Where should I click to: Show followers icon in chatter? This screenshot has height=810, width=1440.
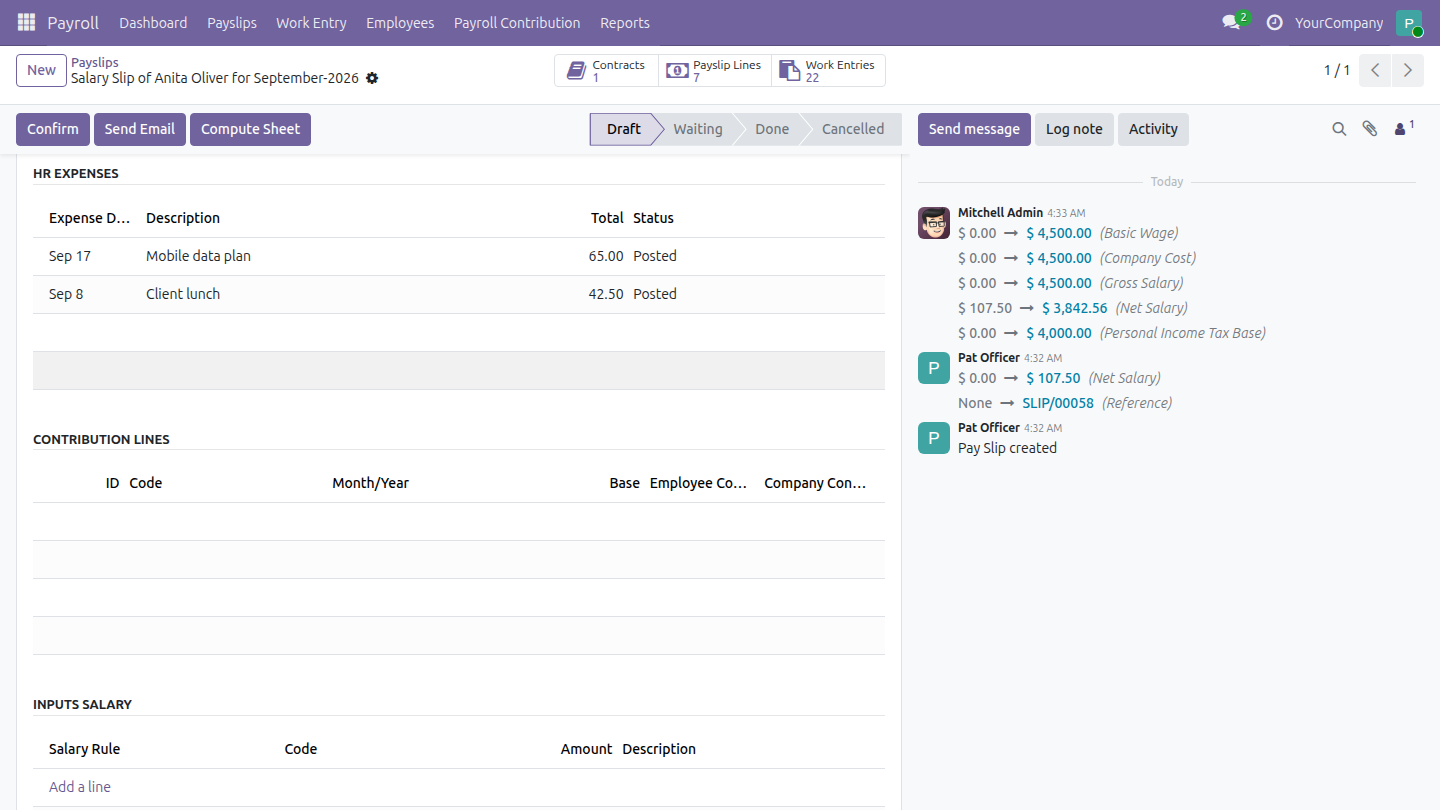[x=1404, y=128]
